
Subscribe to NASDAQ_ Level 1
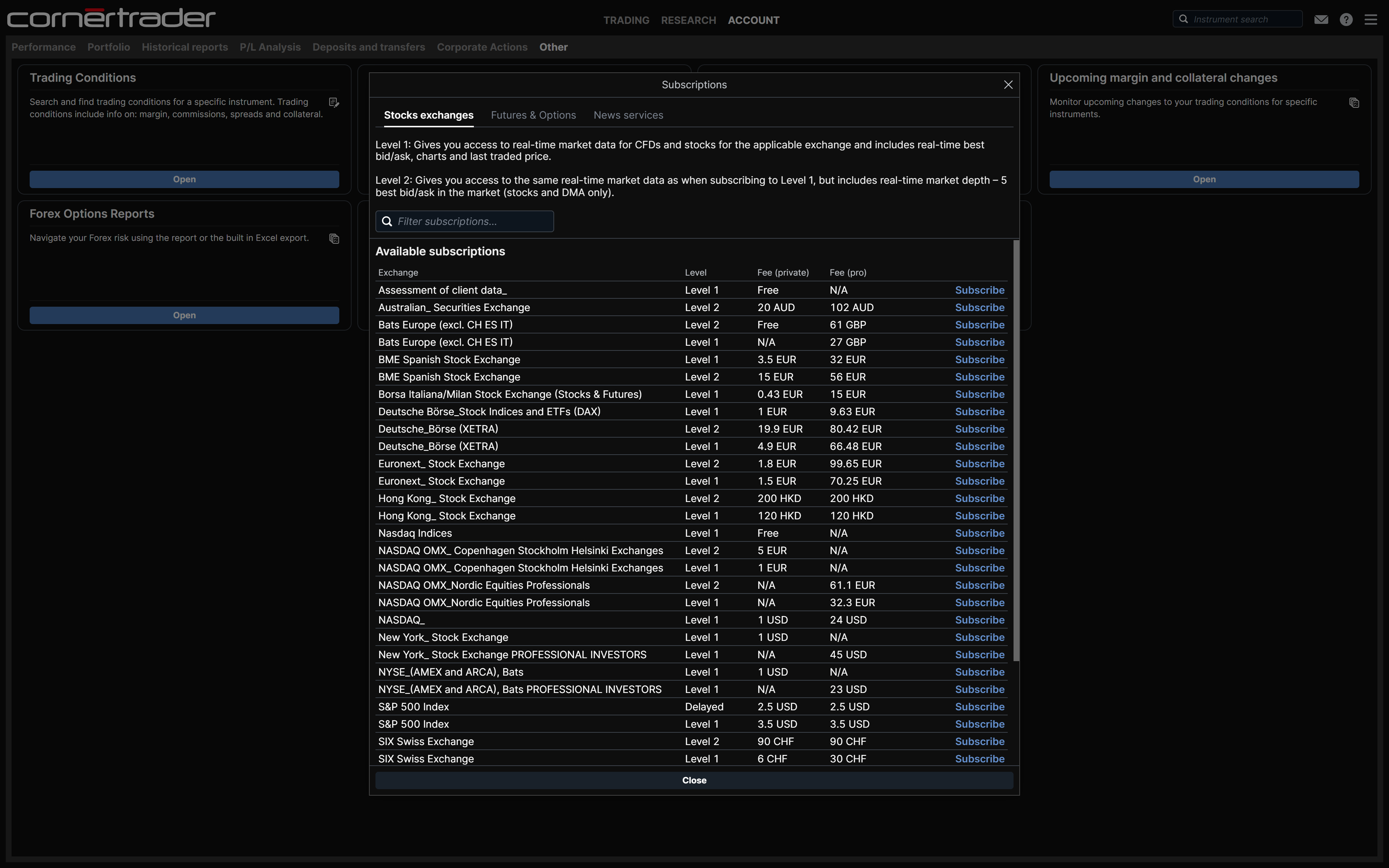(x=979, y=620)
